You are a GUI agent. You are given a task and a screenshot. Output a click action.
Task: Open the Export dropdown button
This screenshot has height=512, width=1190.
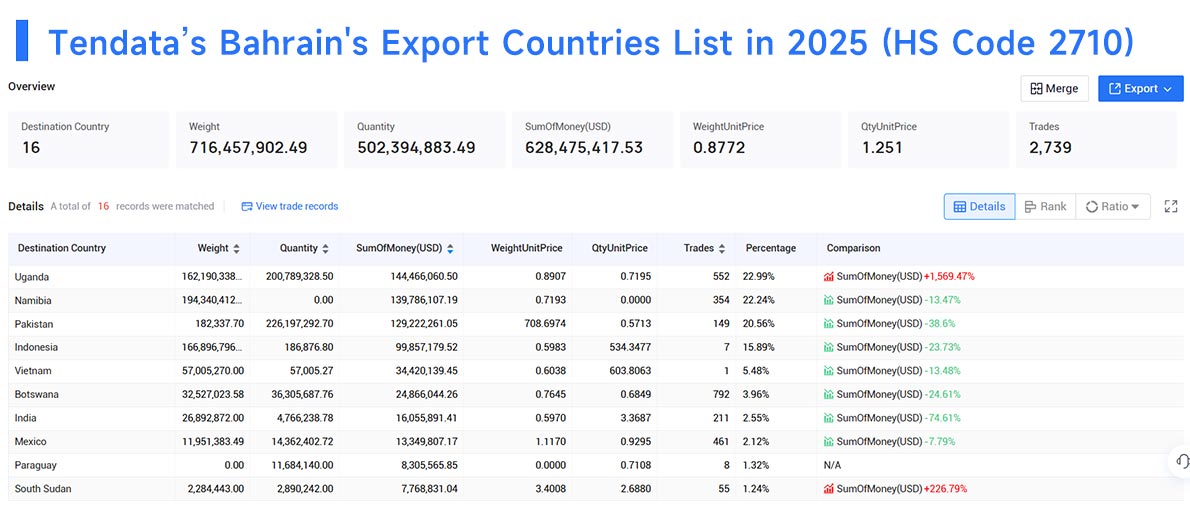1141,89
